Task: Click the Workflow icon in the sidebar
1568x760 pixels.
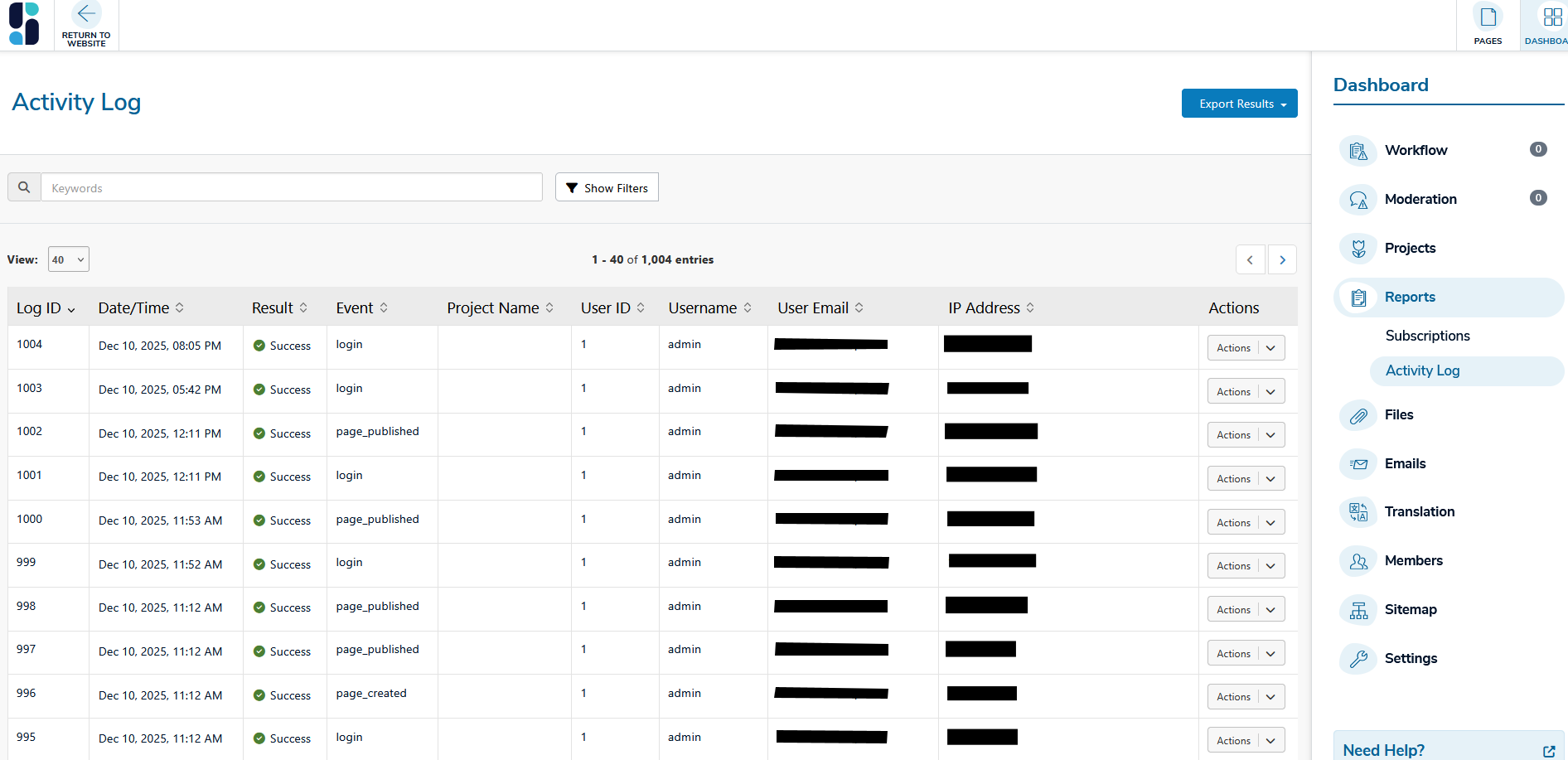Action: (1358, 151)
